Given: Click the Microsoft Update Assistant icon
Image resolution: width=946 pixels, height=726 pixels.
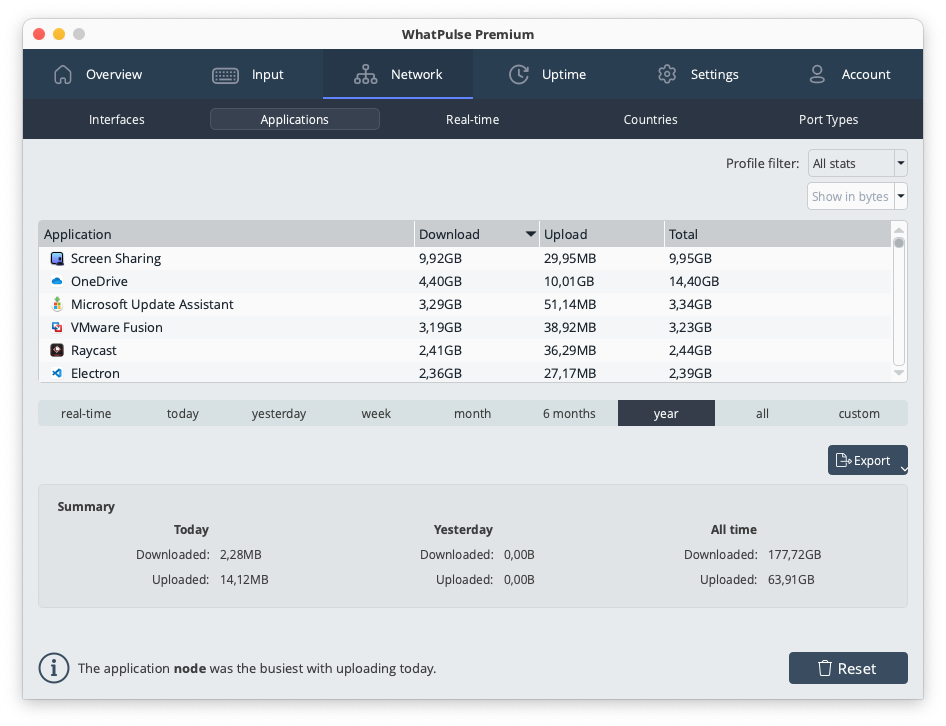Looking at the screenshot, I should point(57,305).
